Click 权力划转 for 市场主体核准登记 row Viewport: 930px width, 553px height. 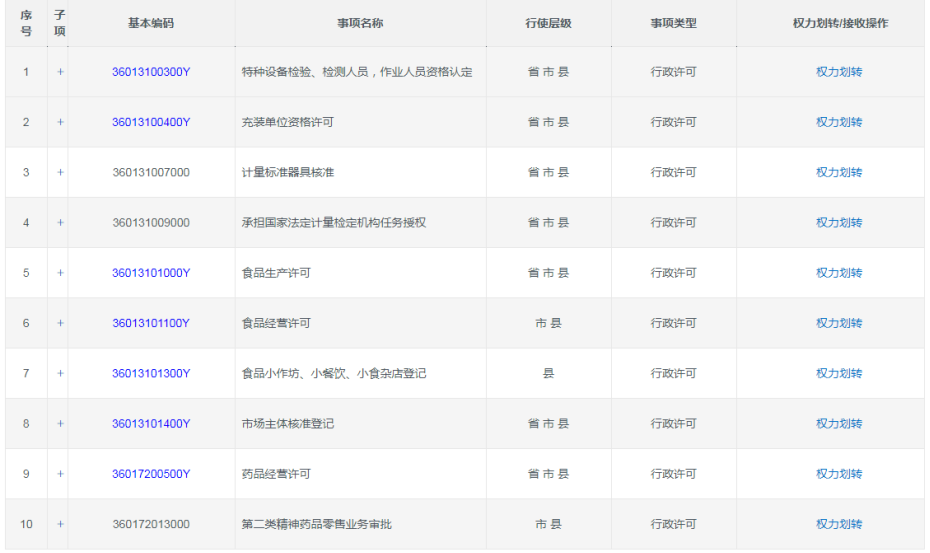click(x=838, y=424)
